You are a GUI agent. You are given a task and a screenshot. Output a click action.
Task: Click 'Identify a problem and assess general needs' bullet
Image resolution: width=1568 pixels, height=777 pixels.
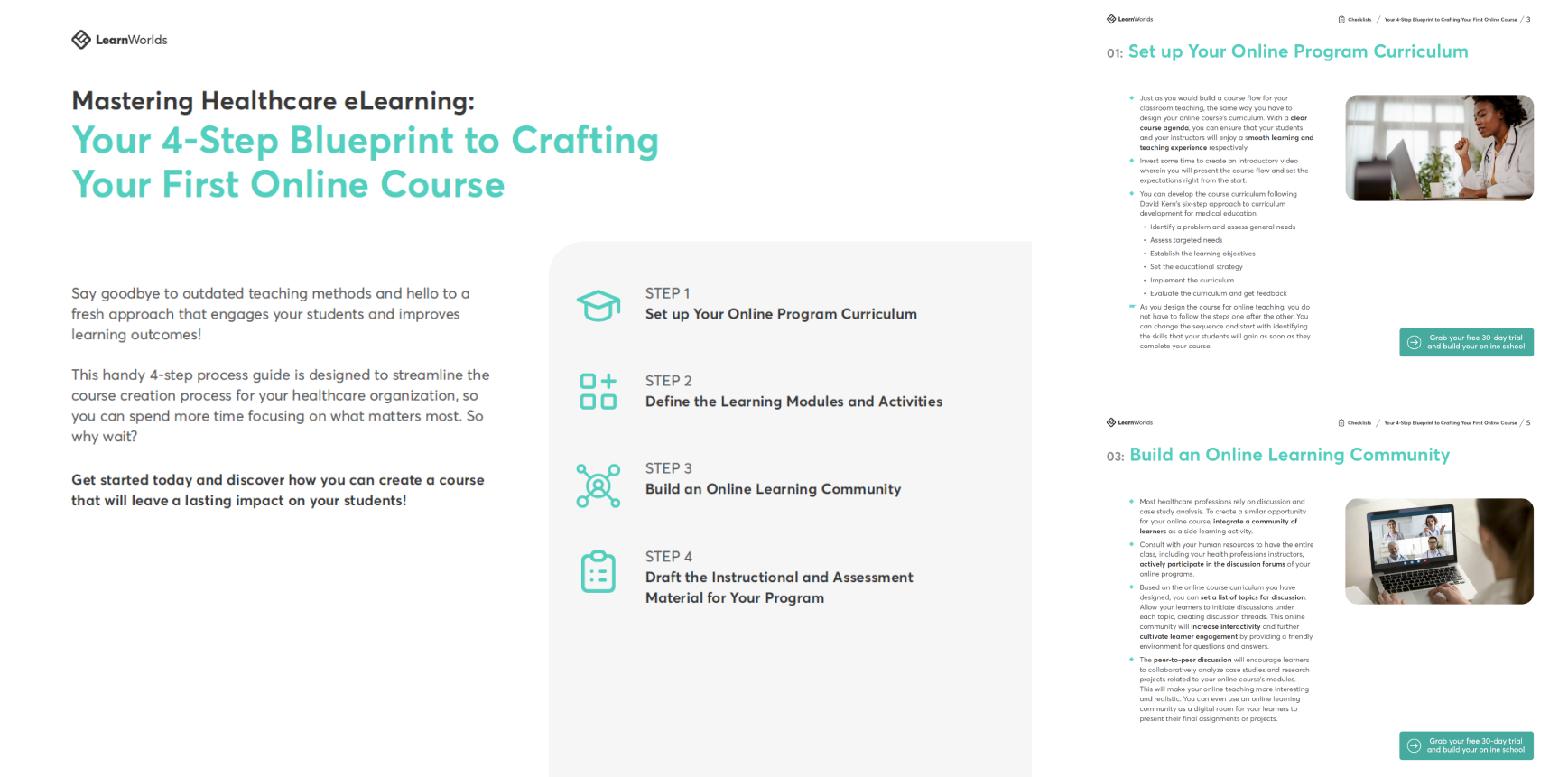[1222, 227]
